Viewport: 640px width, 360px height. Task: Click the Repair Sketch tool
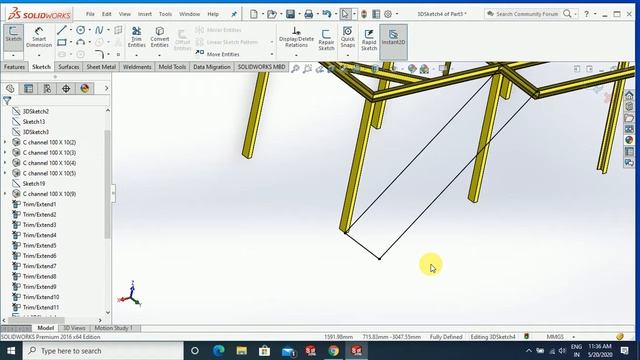(326, 39)
